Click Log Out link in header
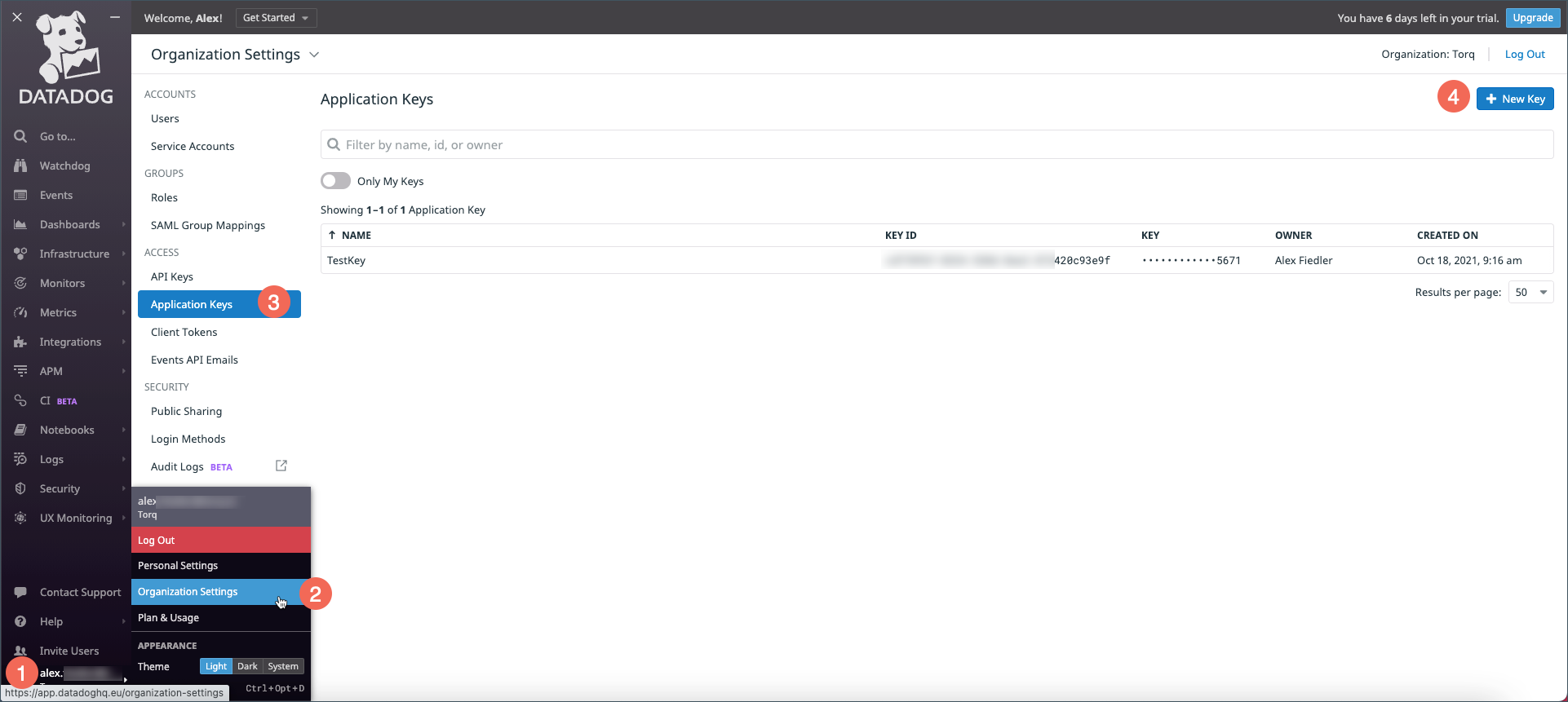 1525,54
